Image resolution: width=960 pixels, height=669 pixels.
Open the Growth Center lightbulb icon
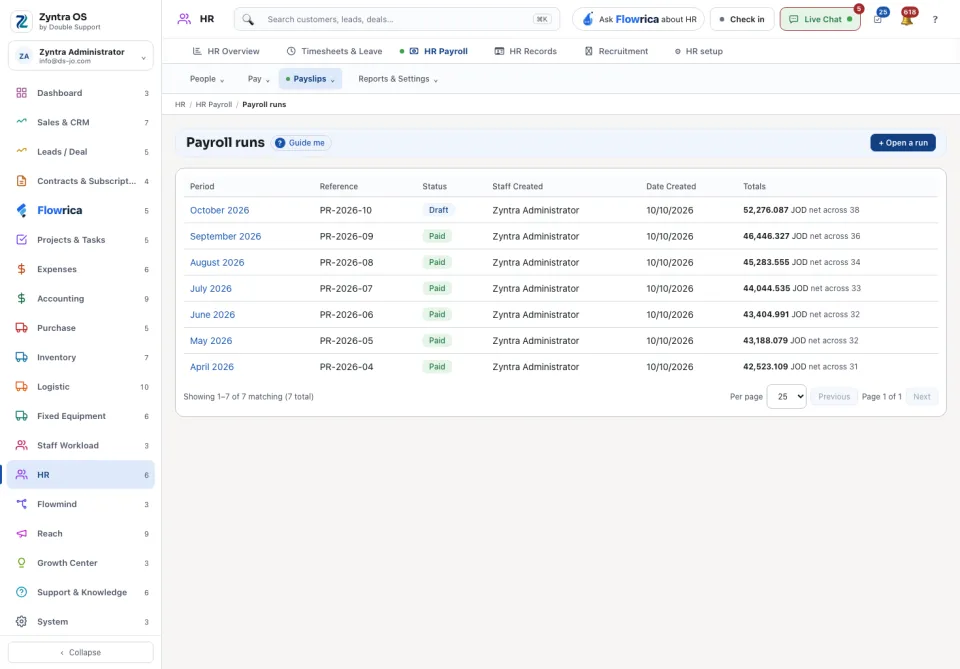(x=21, y=562)
